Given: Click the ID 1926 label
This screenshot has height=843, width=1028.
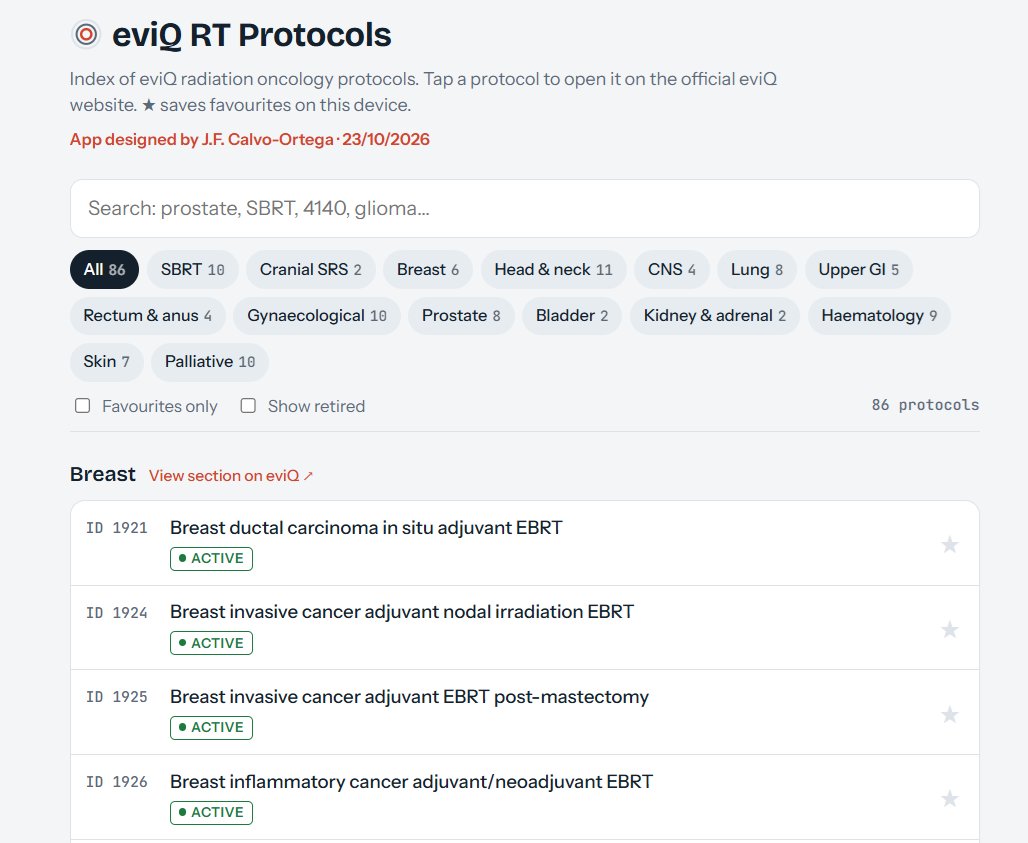Looking at the screenshot, I should click(x=117, y=781).
